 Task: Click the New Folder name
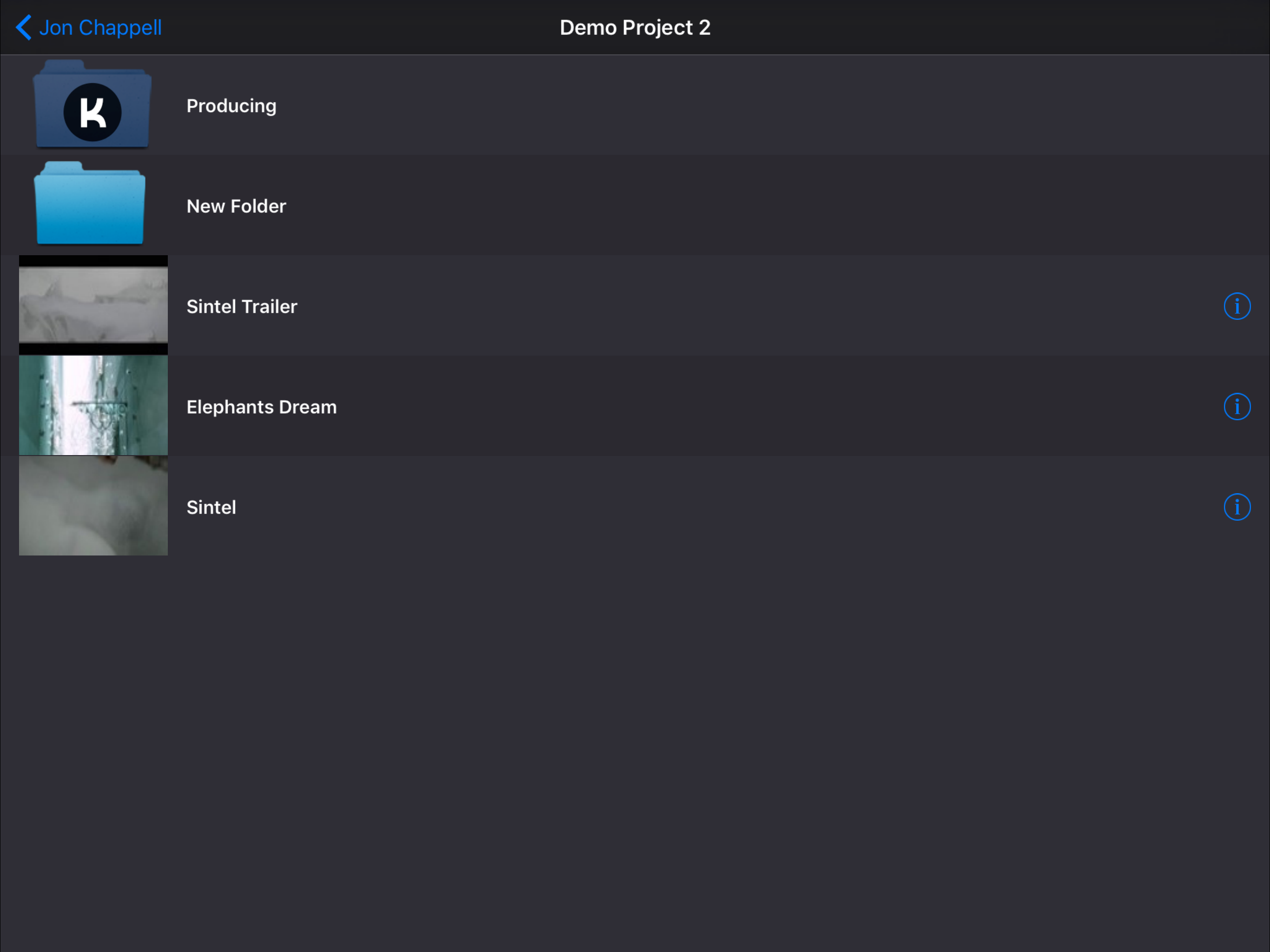[x=236, y=206]
